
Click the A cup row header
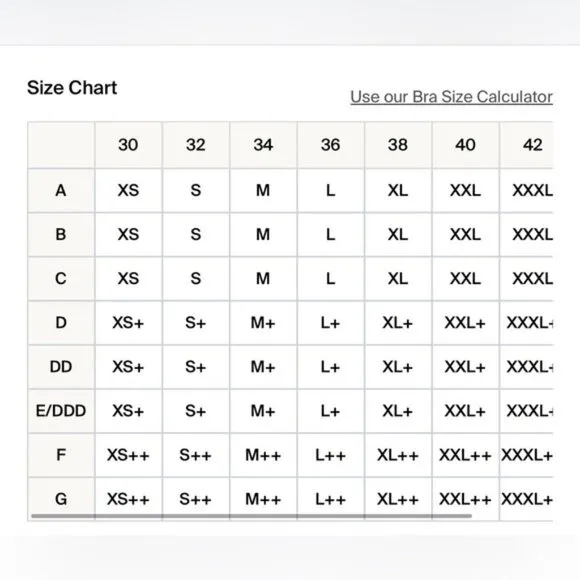click(61, 190)
